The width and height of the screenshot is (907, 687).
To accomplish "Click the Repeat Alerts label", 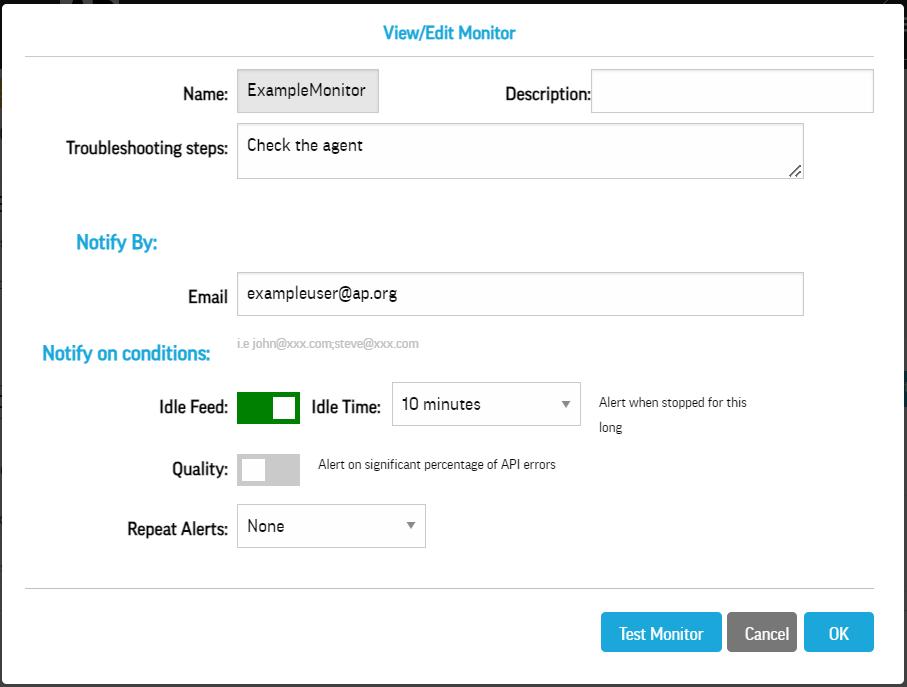I will click(178, 528).
